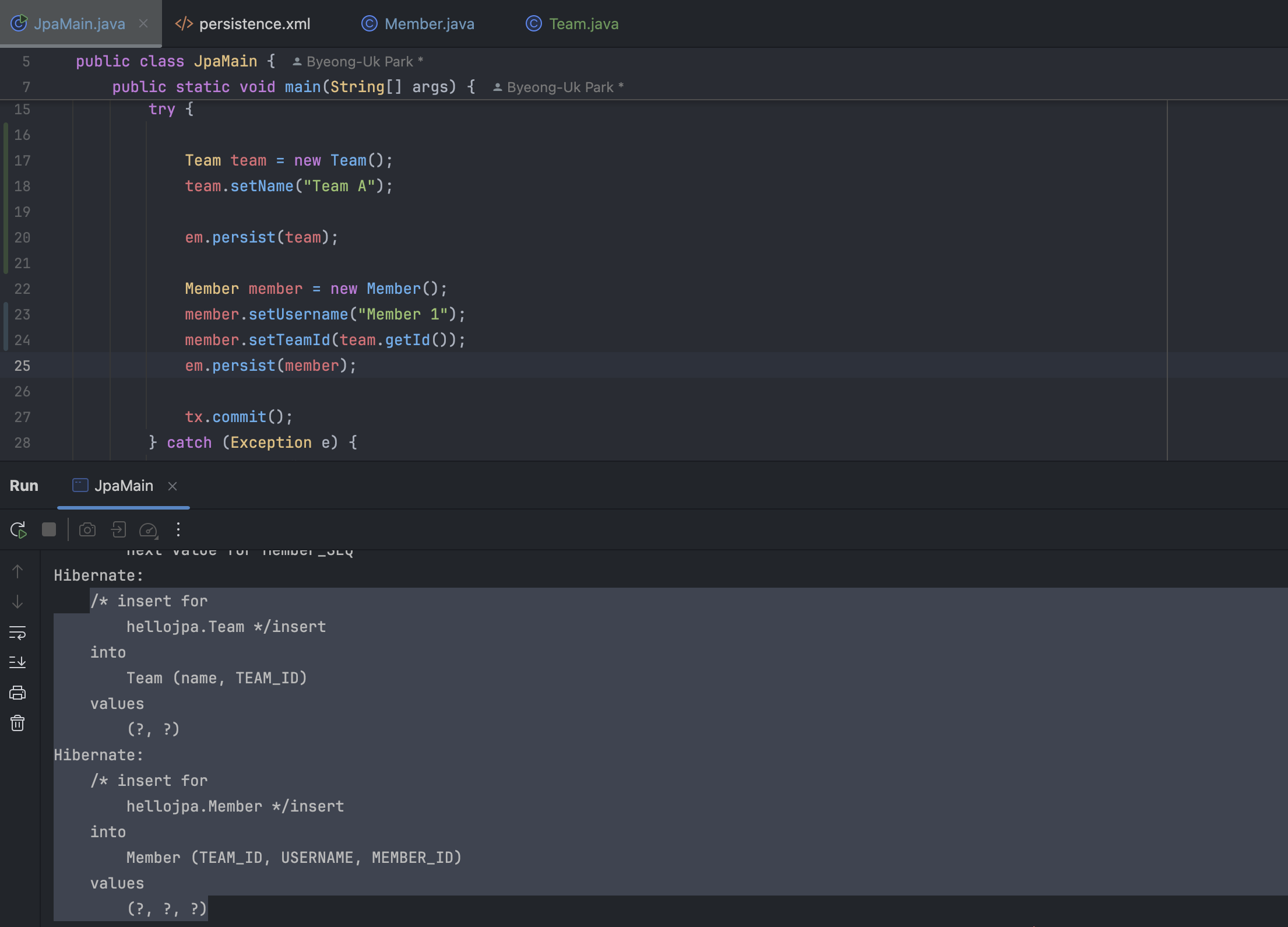Click the up arrow in the console sidebar
The height and width of the screenshot is (927, 1288).
pos(17,571)
